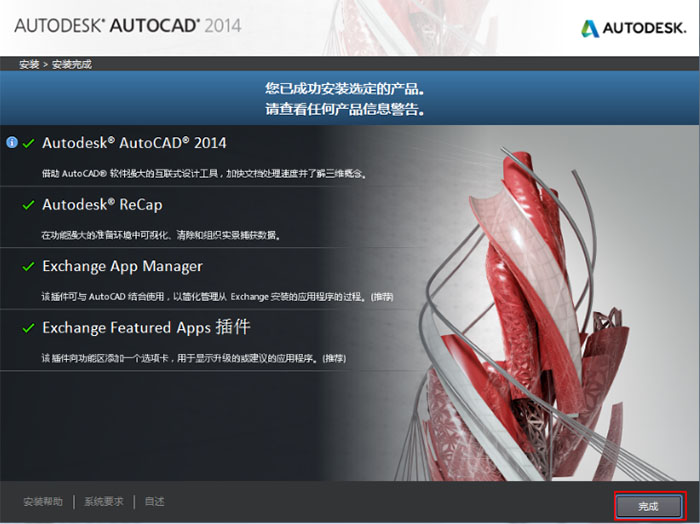
Task: Click the AutoCAD description starting with 借助 AutoCAD
Action: (x=204, y=173)
